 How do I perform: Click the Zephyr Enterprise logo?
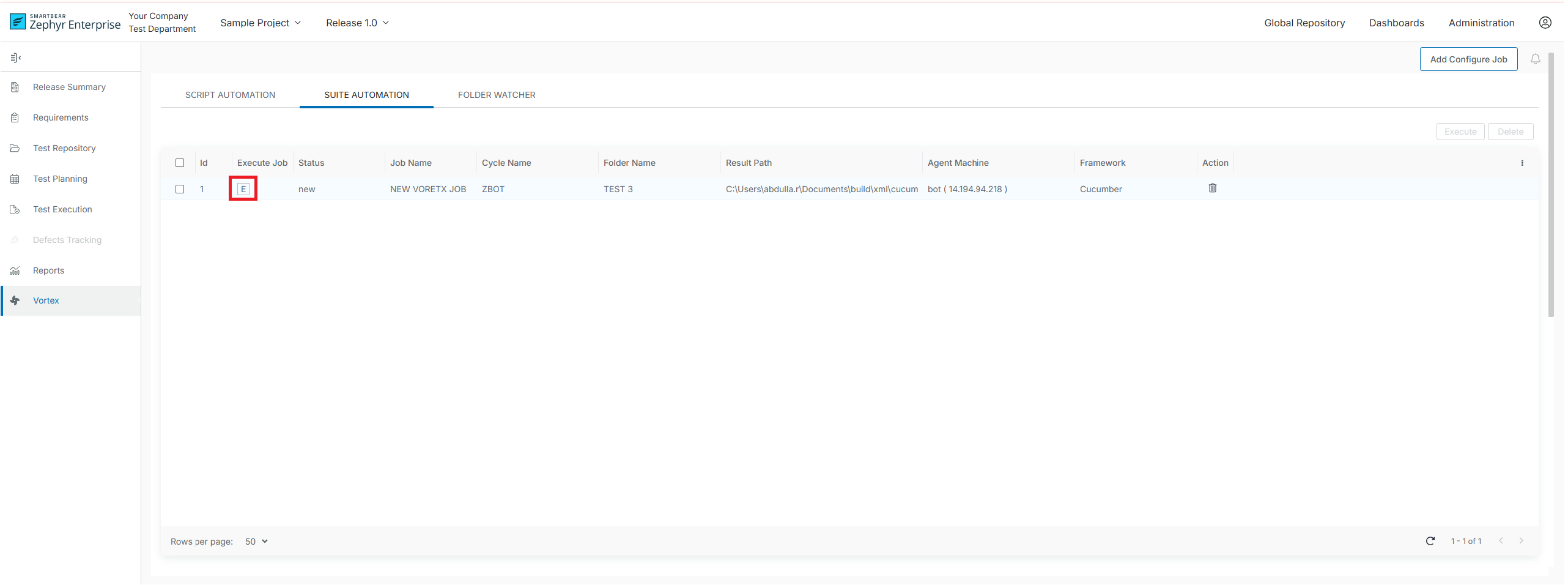pyautogui.click(x=65, y=23)
